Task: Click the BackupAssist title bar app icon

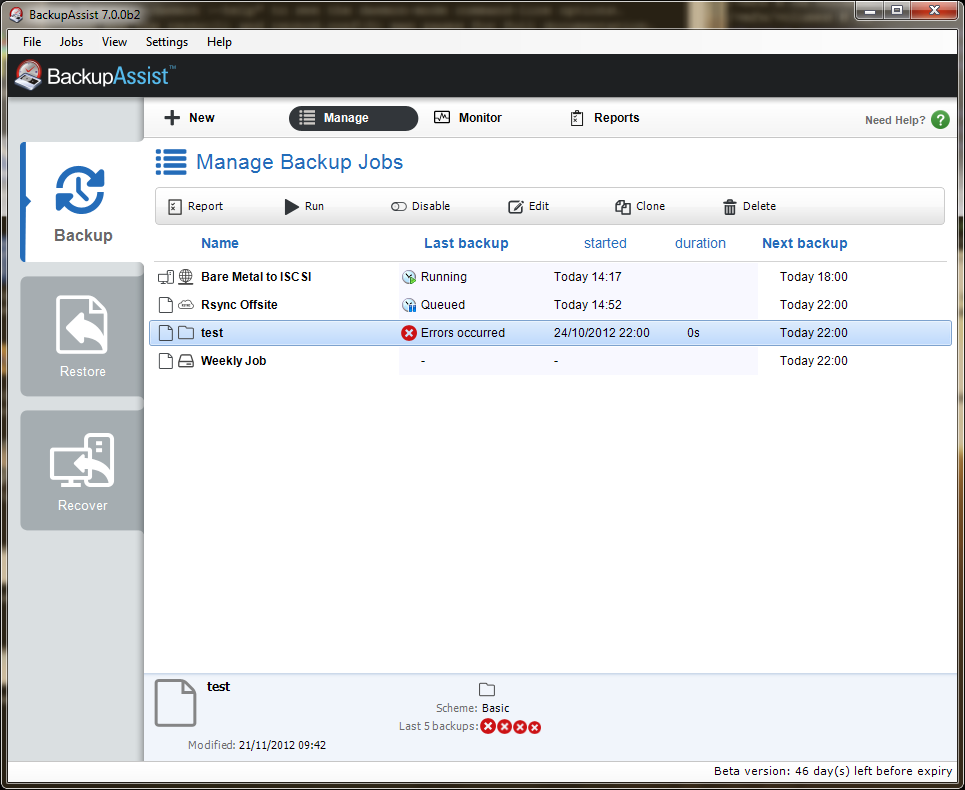Action: [x=16, y=14]
